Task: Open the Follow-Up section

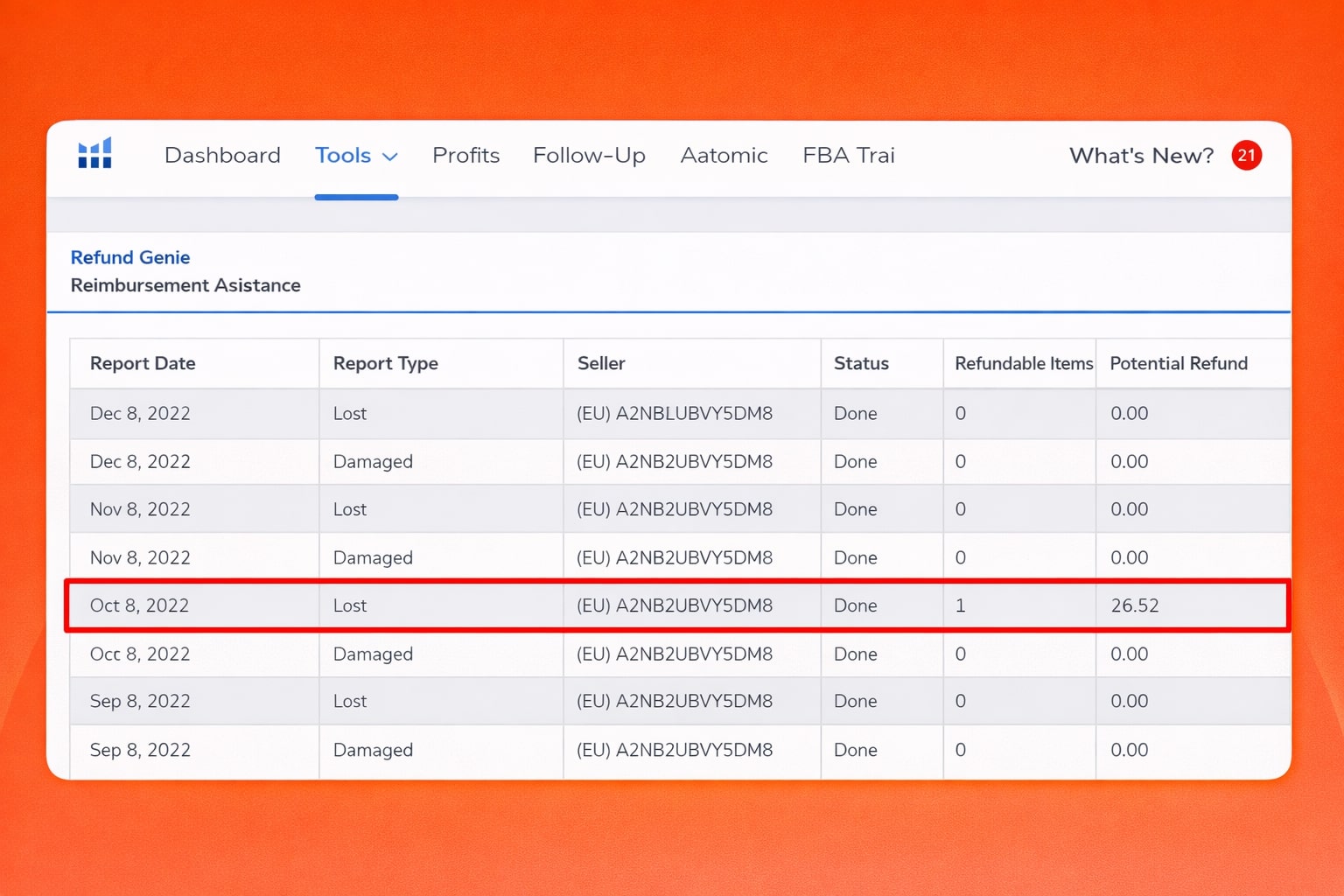Action: click(x=589, y=155)
